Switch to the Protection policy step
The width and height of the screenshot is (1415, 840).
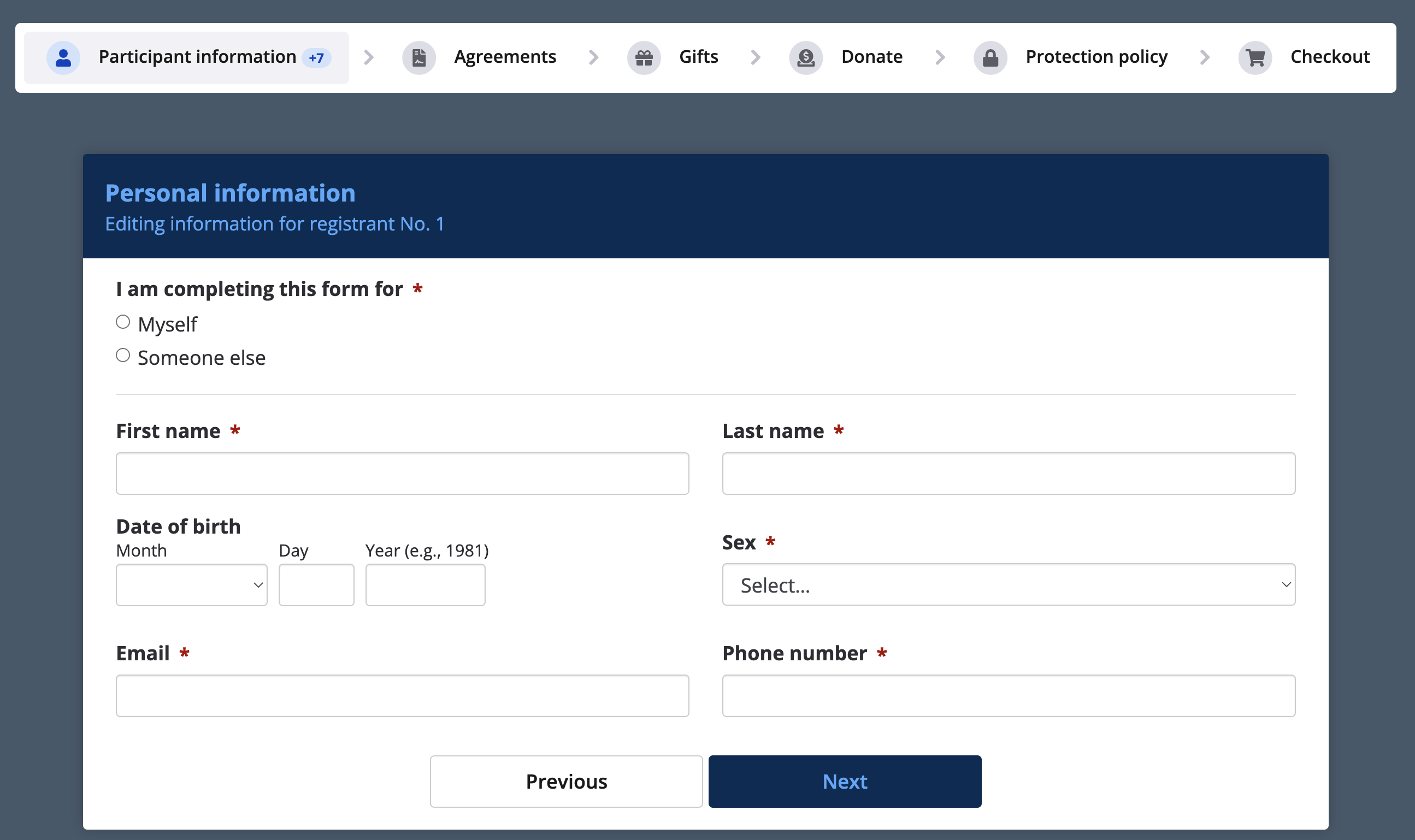click(x=1095, y=57)
